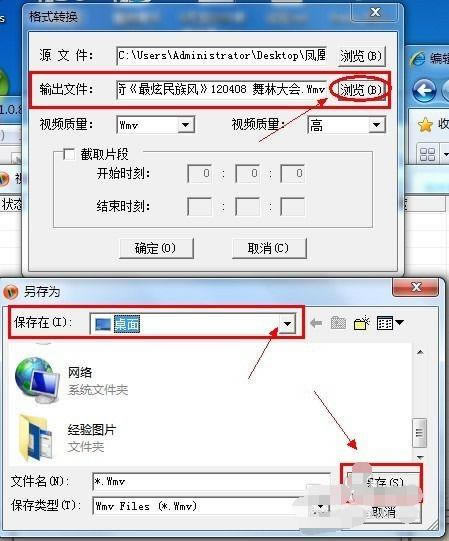Select the 经验图片 folder icon
Image resolution: width=449 pixels, height=541 pixels.
[x=36, y=437]
